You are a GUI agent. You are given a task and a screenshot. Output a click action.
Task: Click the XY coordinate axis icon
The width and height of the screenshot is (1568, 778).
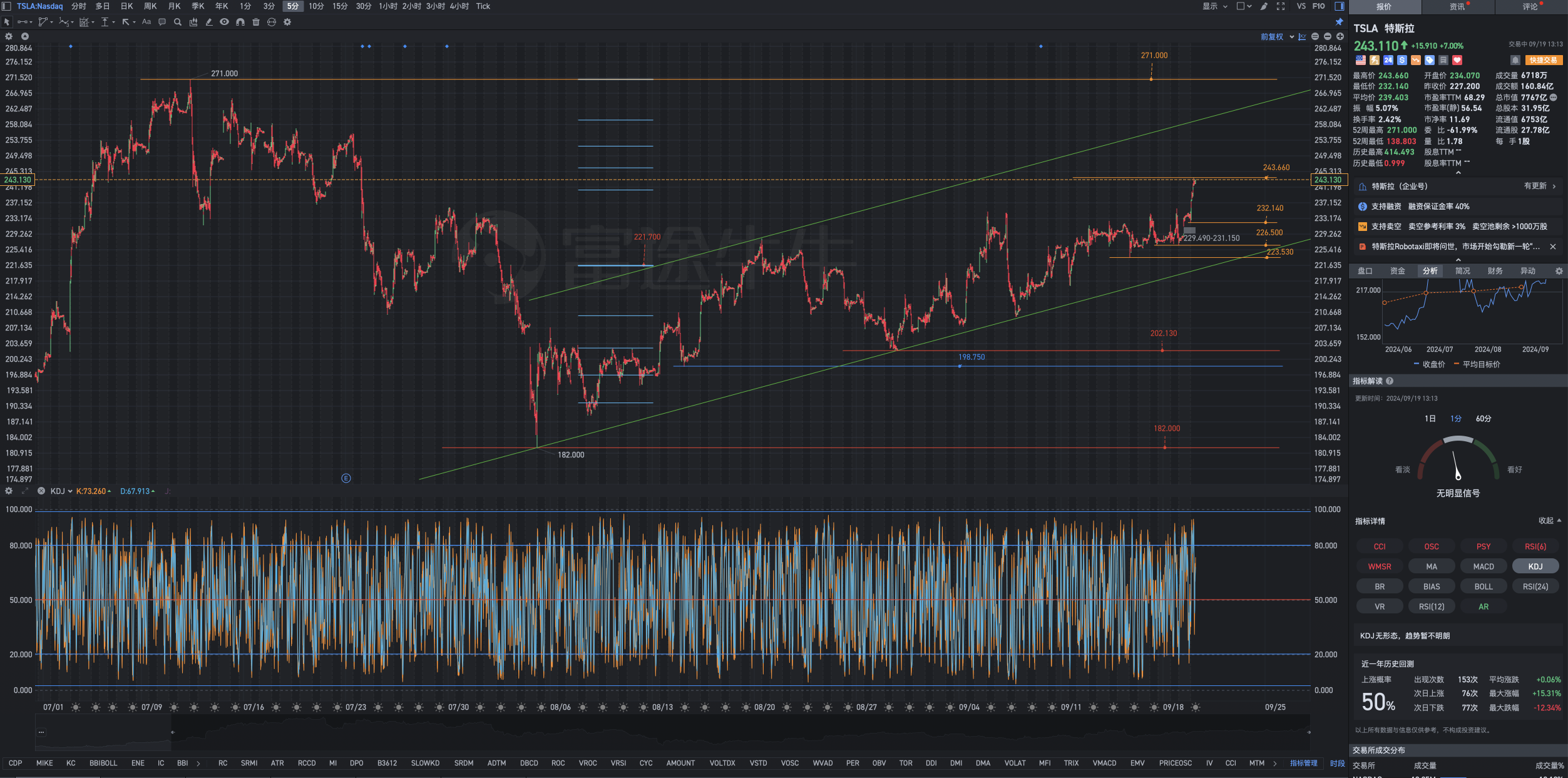click(1303, 37)
